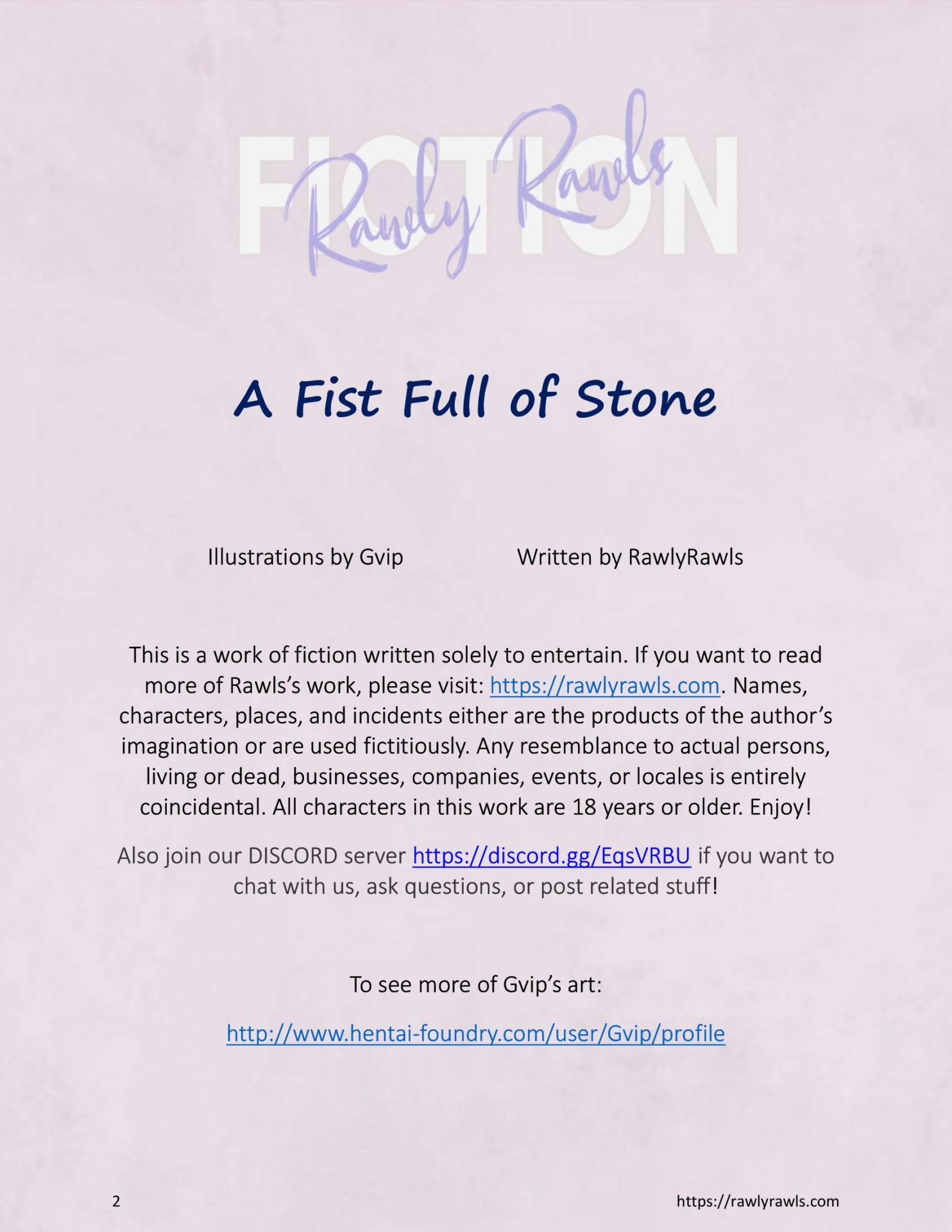The height and width of the screenshot is (1232, 952).
Task: Click the footer rawlyrawls.com URL
Action: [x=757, y=1201]
